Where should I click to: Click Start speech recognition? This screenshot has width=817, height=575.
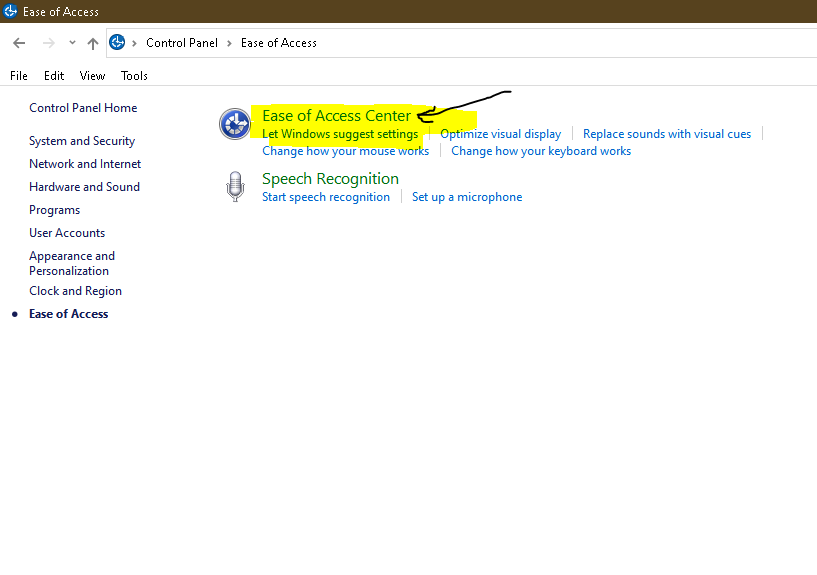[x=326, y=197]
